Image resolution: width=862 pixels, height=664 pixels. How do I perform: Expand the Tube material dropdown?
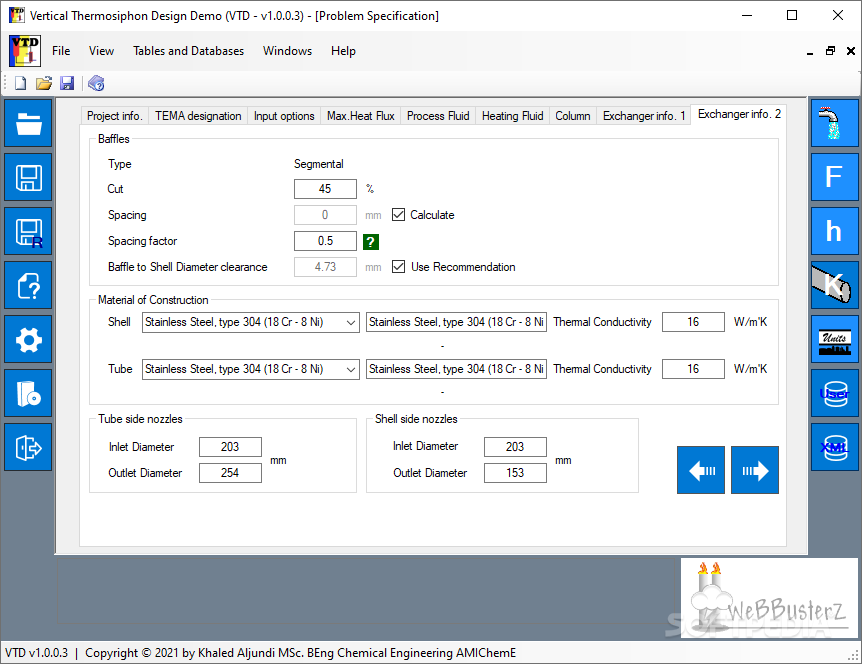pyautogui.click(x=351, y=369)
